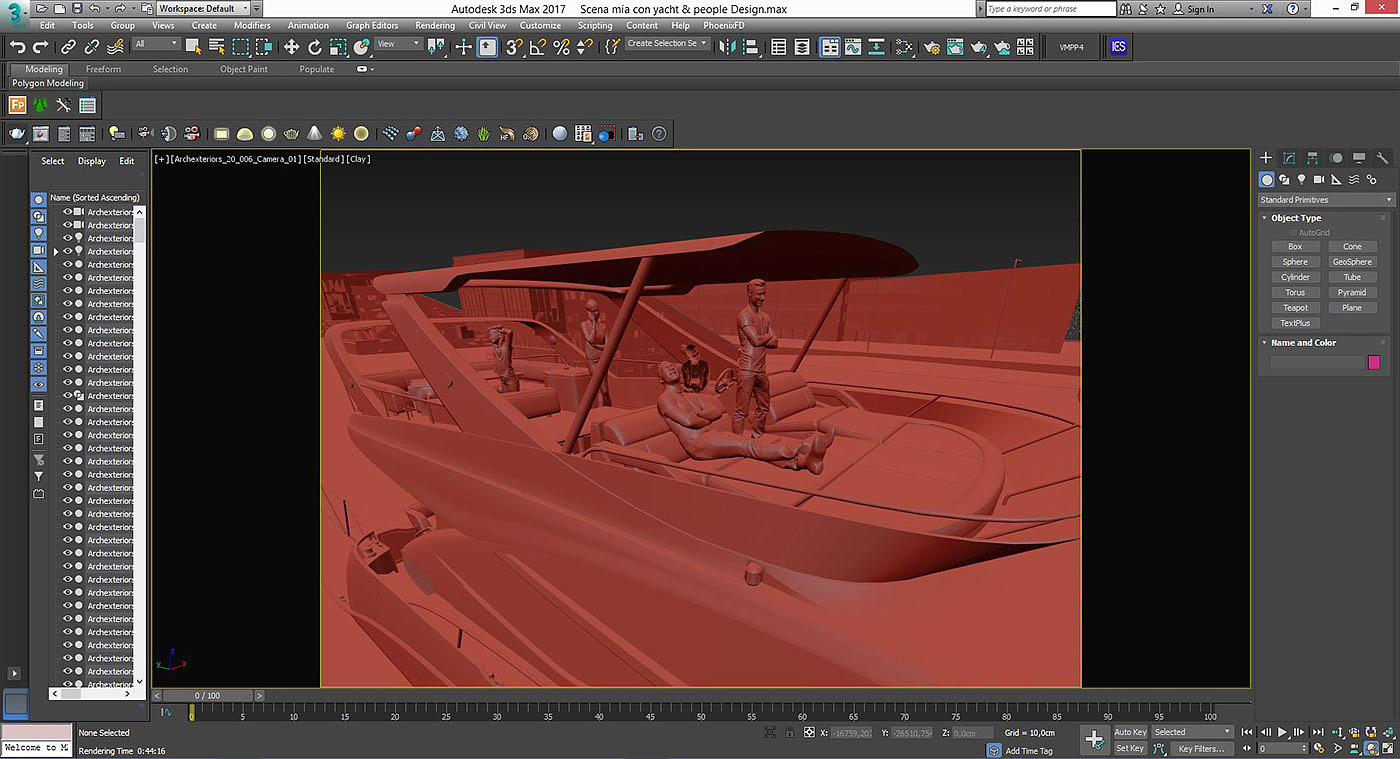
Task: Open the Modifiers menu
Action: [252, 25]
